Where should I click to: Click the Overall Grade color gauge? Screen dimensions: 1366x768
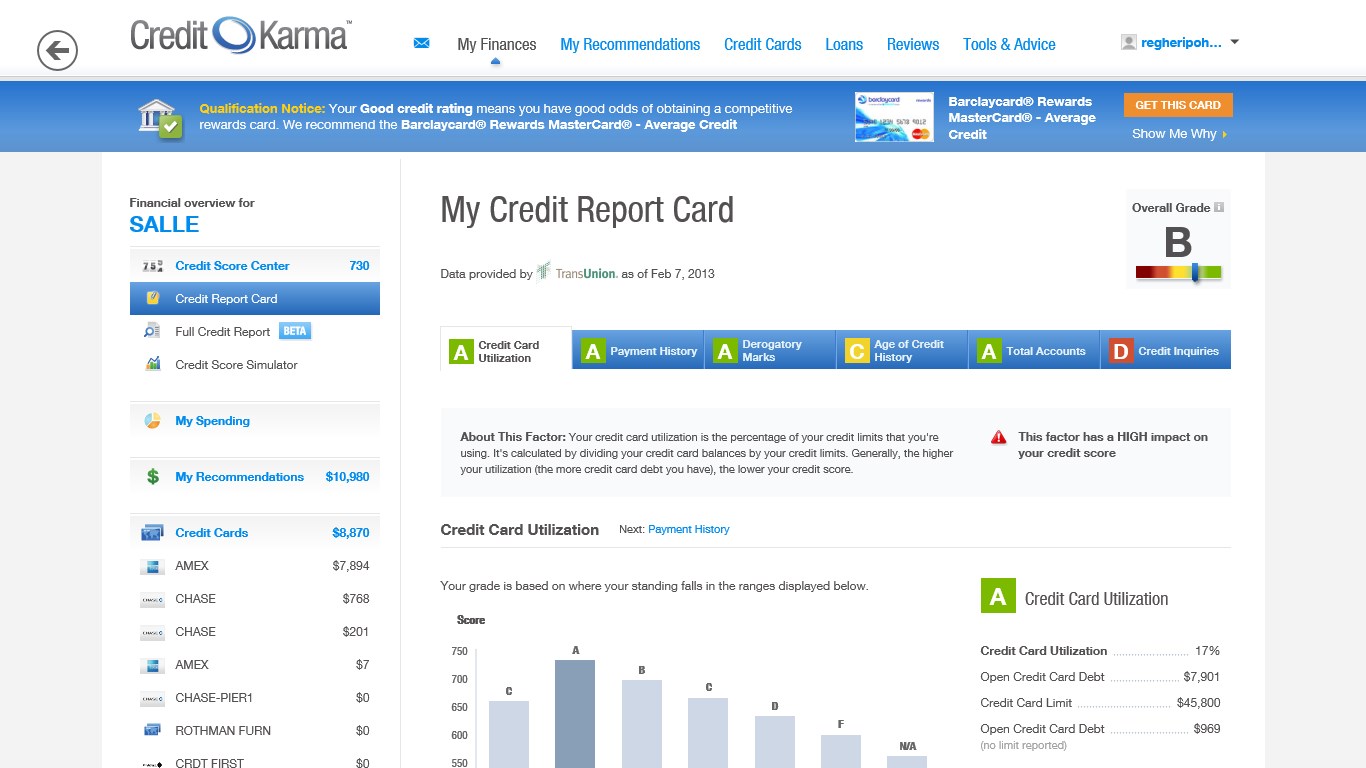coord(1178,272)
